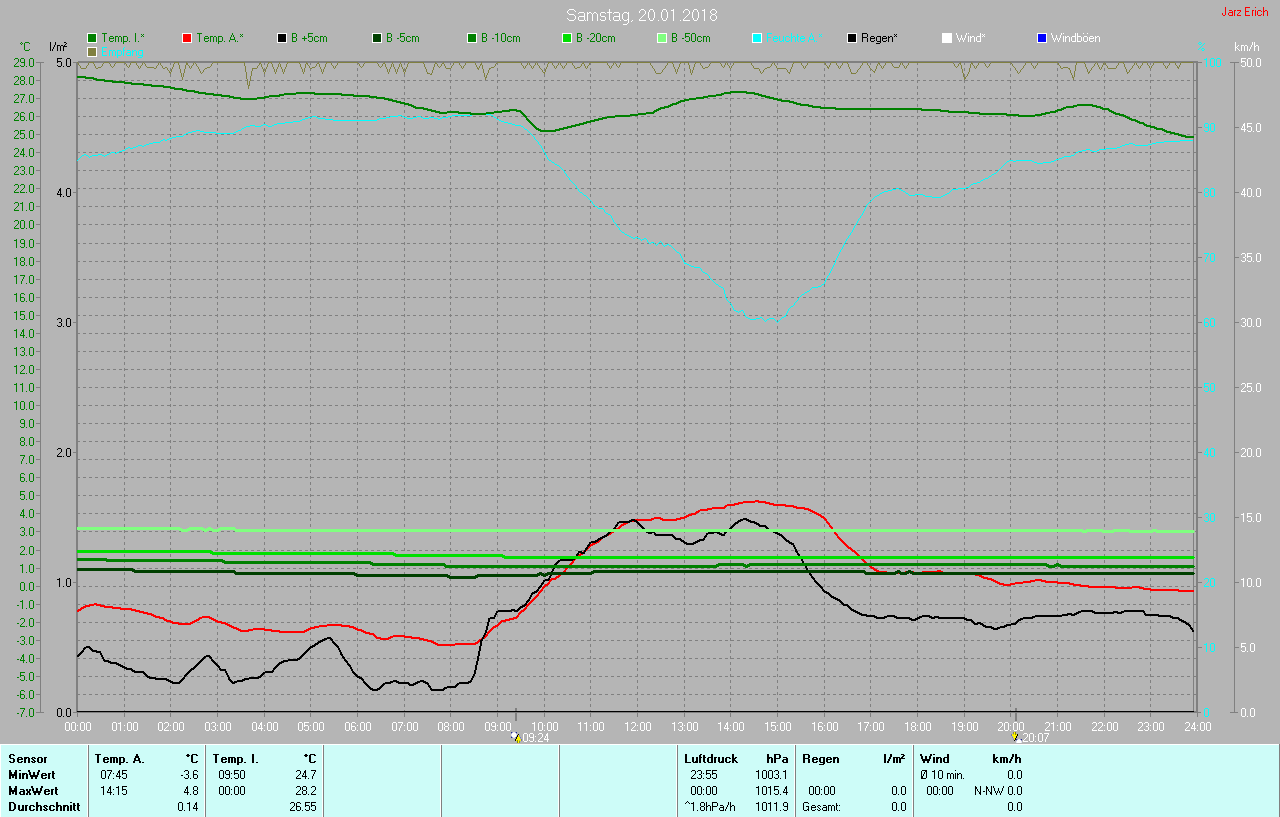Toggle the B -20cm series in legend

[x=567, y=38]
